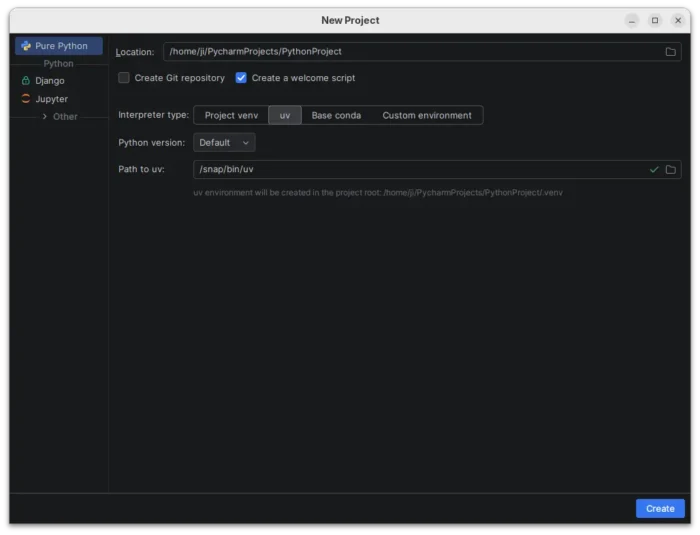Enable Create Git repository checkbox

click(124, 78)
